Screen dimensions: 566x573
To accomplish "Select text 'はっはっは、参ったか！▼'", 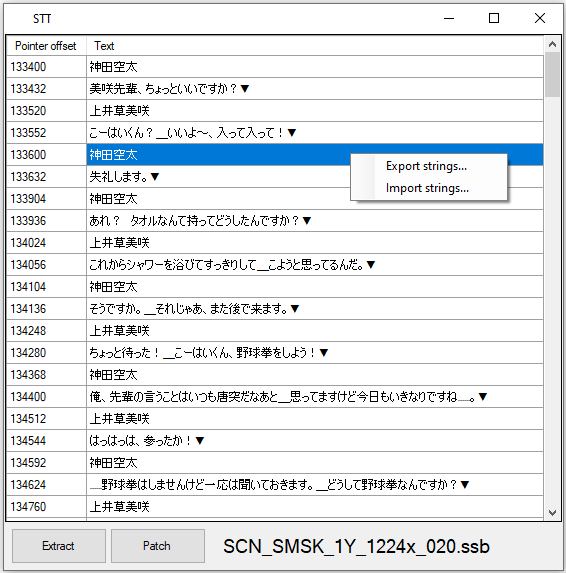I will (147, 441).
